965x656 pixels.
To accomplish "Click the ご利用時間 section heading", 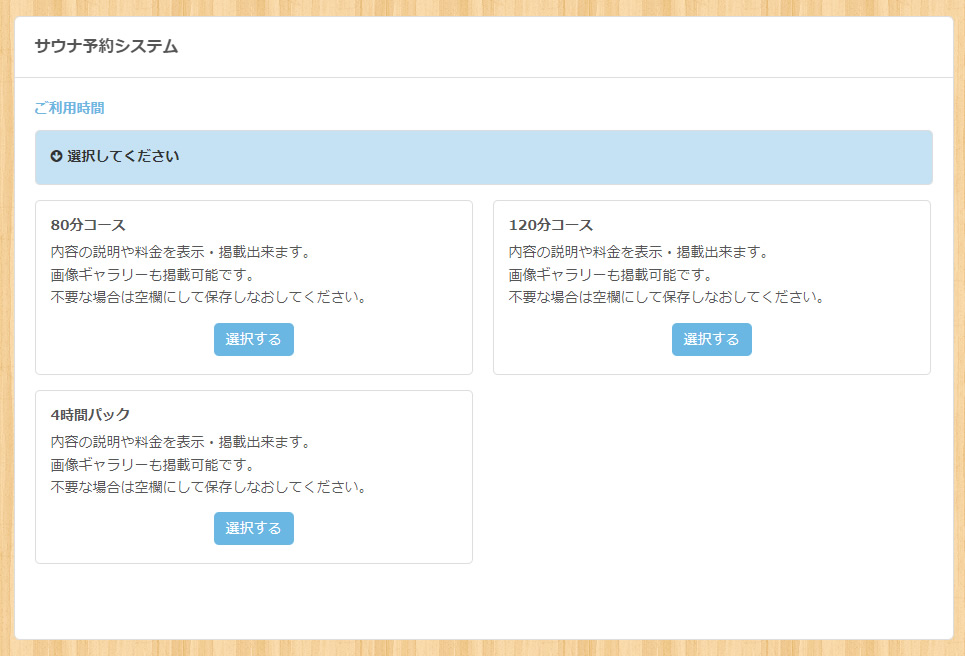I will pyautogui.click(x=69, y=108).
